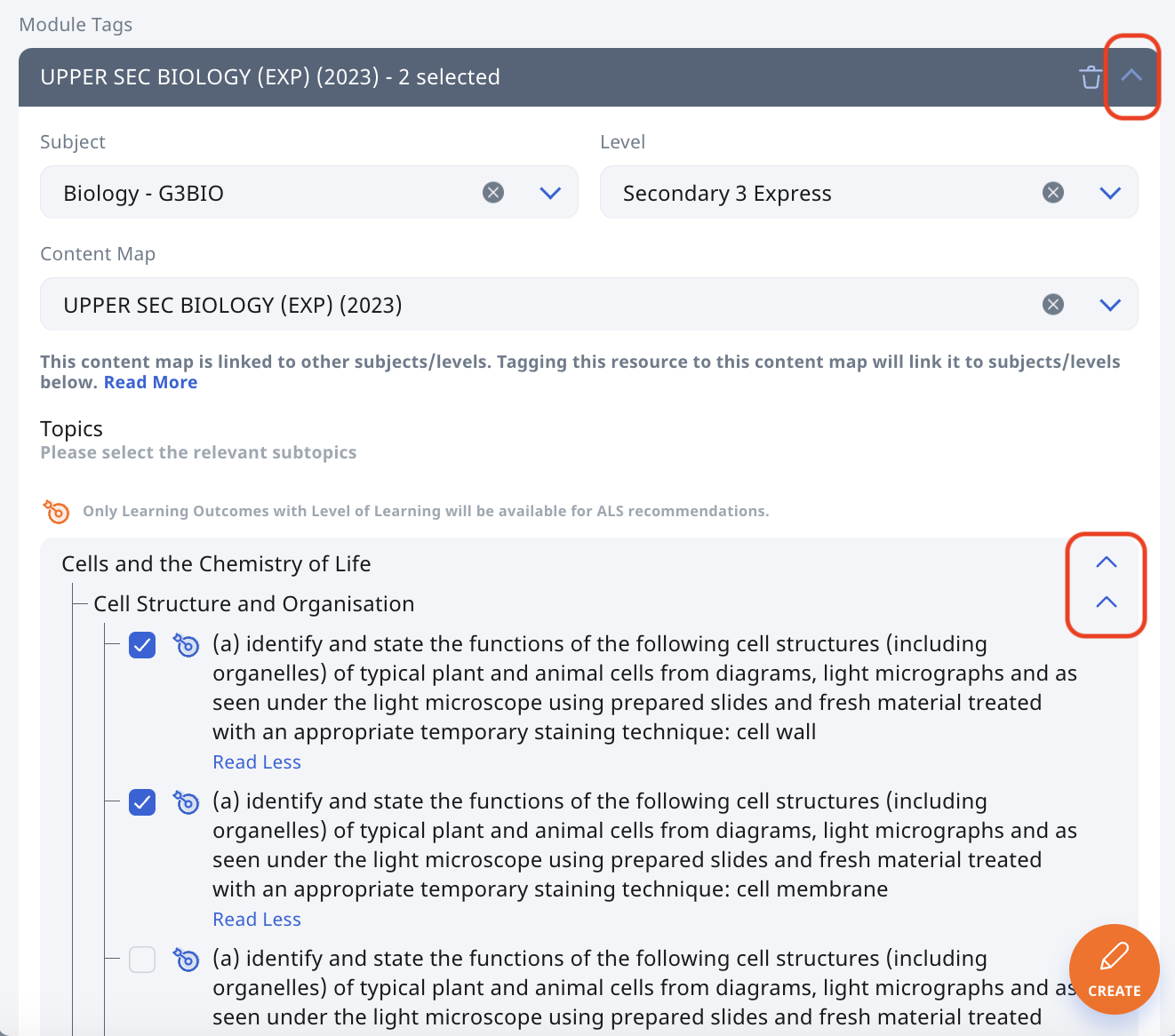Uncheck the cell membrane learning outcome

[x=142, y=802]
